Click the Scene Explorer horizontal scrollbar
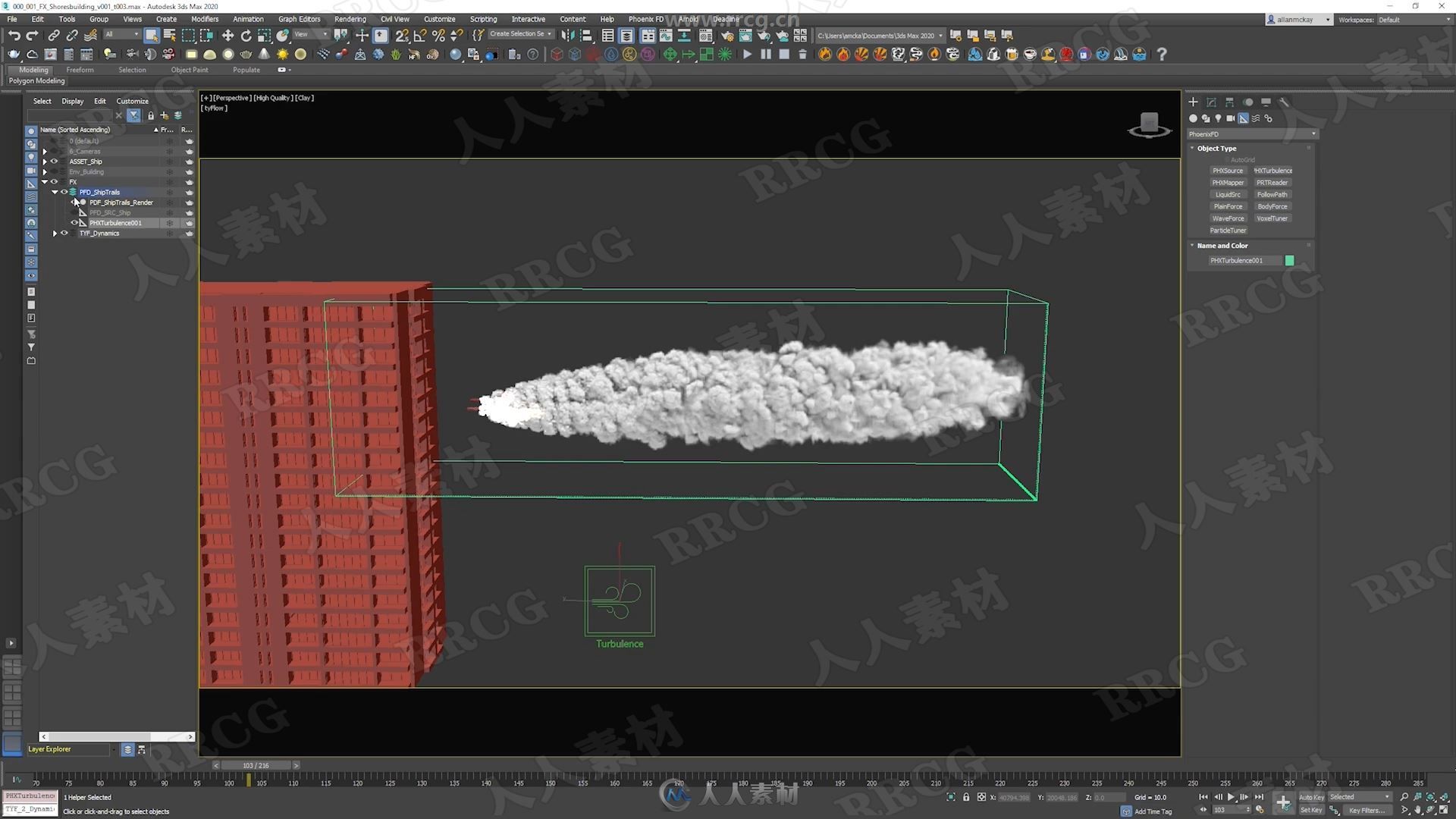Screen dimensions: 1456x819 pyautogui.click(x=117, y=736)
